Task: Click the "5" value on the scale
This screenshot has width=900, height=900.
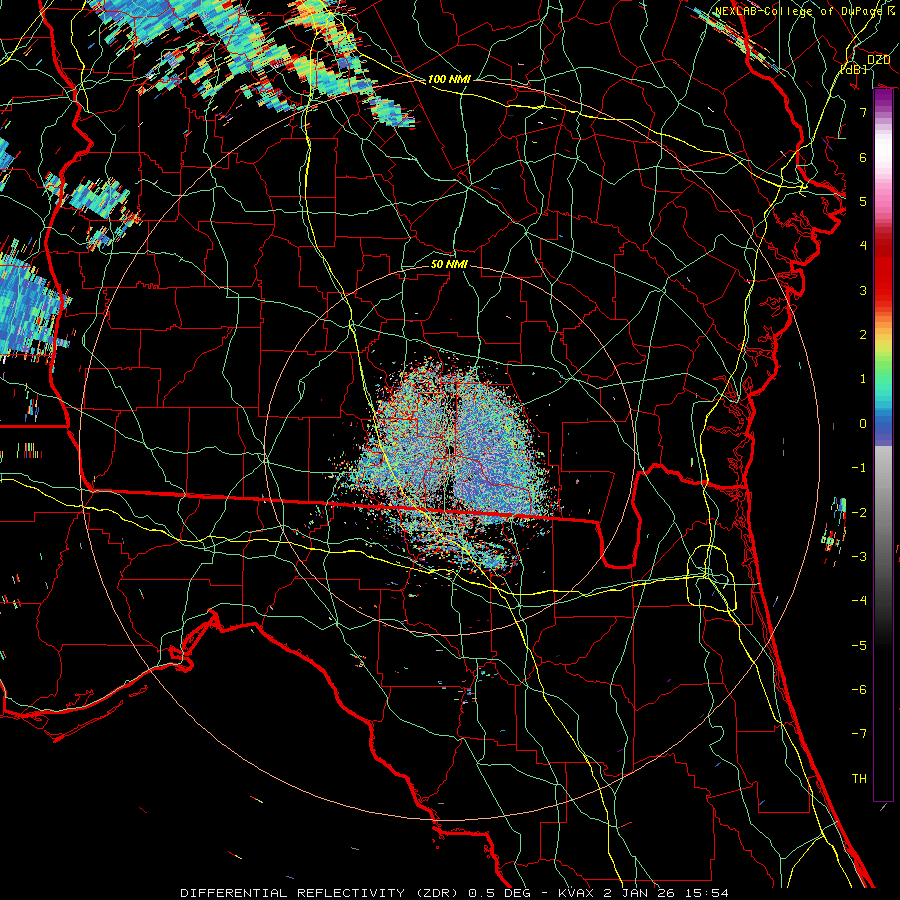Action: (x=863, y=201)
